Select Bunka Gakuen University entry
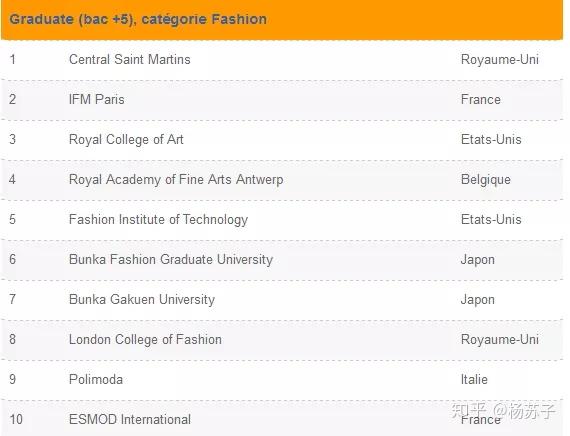Screen dimensions: 570x436 coord(142,300)
